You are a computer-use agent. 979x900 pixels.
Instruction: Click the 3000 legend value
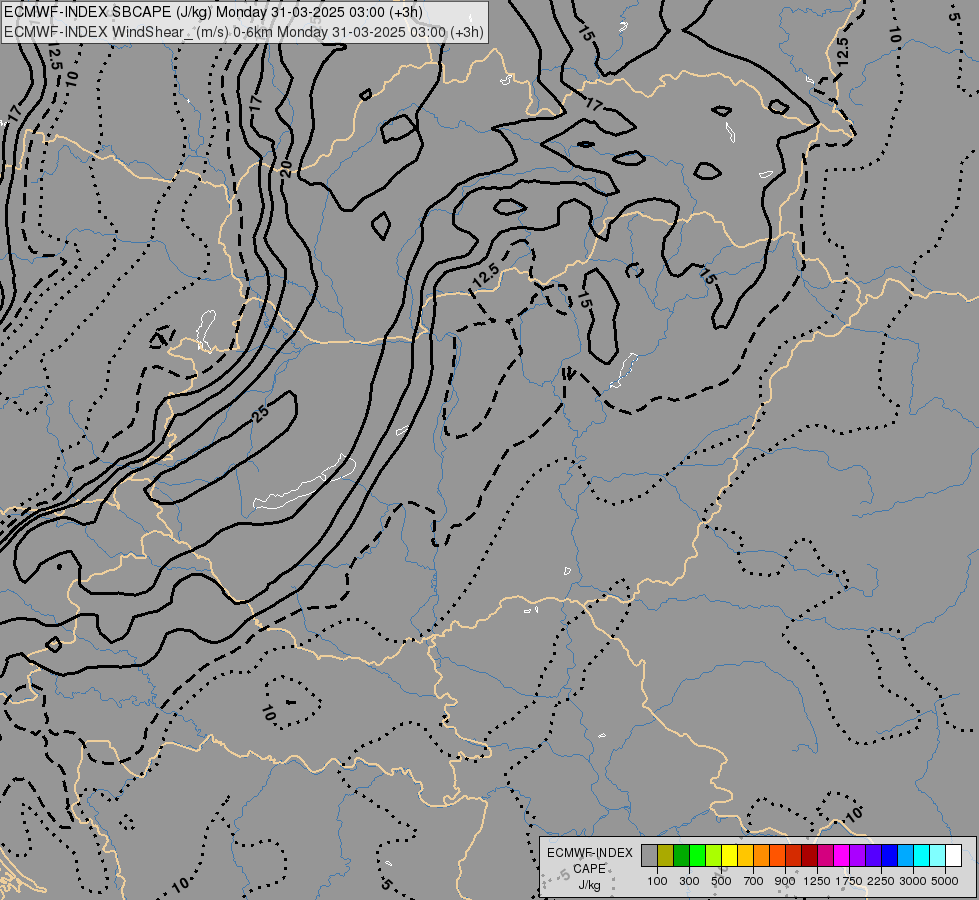pos(913,881)
